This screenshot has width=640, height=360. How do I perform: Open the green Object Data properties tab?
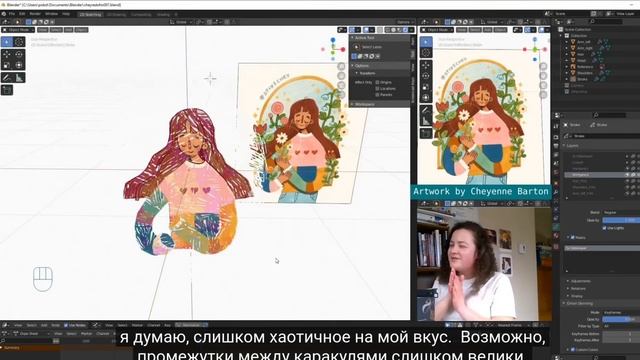click(556, 227)
